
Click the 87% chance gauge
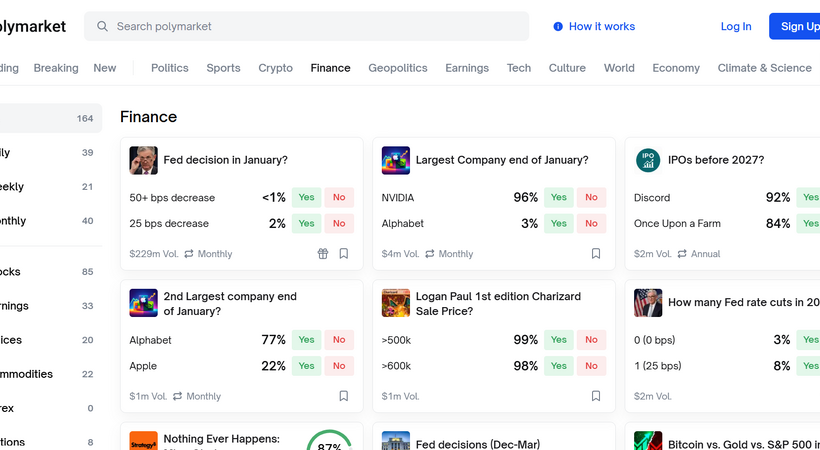point(329,441)
